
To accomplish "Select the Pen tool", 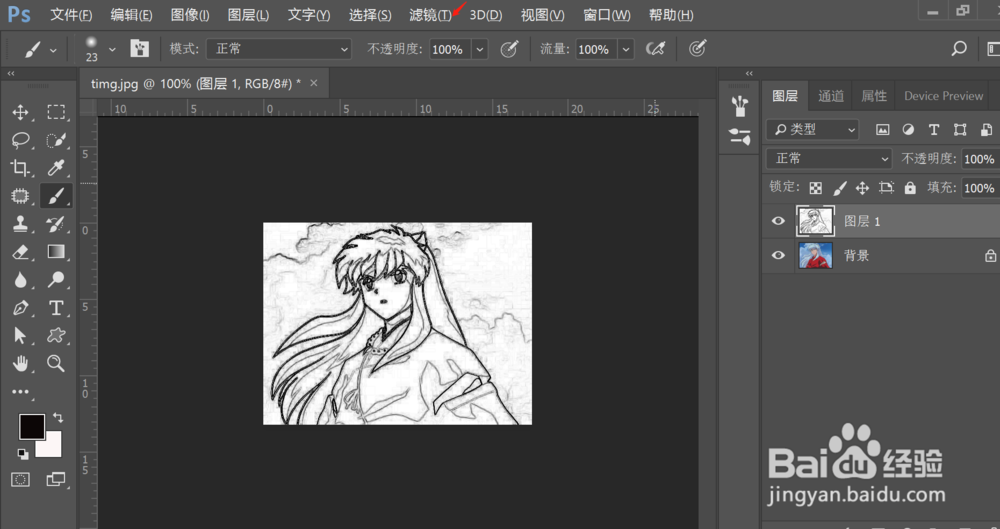I will [x=20, y=308].
